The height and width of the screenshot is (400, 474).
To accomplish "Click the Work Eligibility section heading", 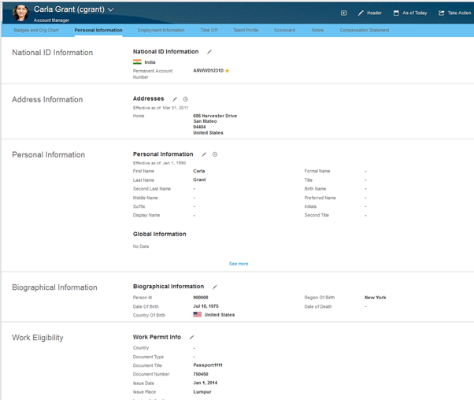I will [x=38, y=338].
